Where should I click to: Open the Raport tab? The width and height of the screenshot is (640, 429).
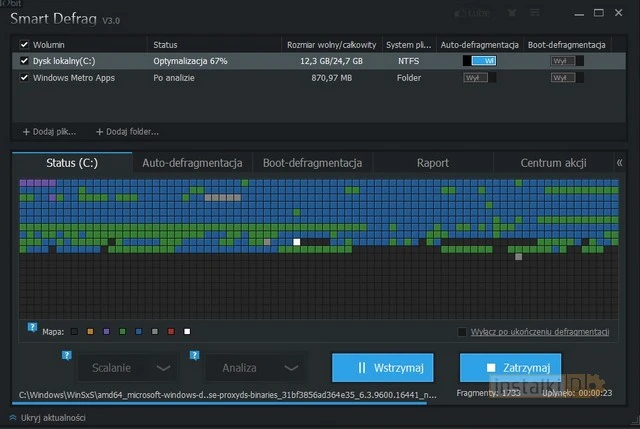[x=433, y=163]
